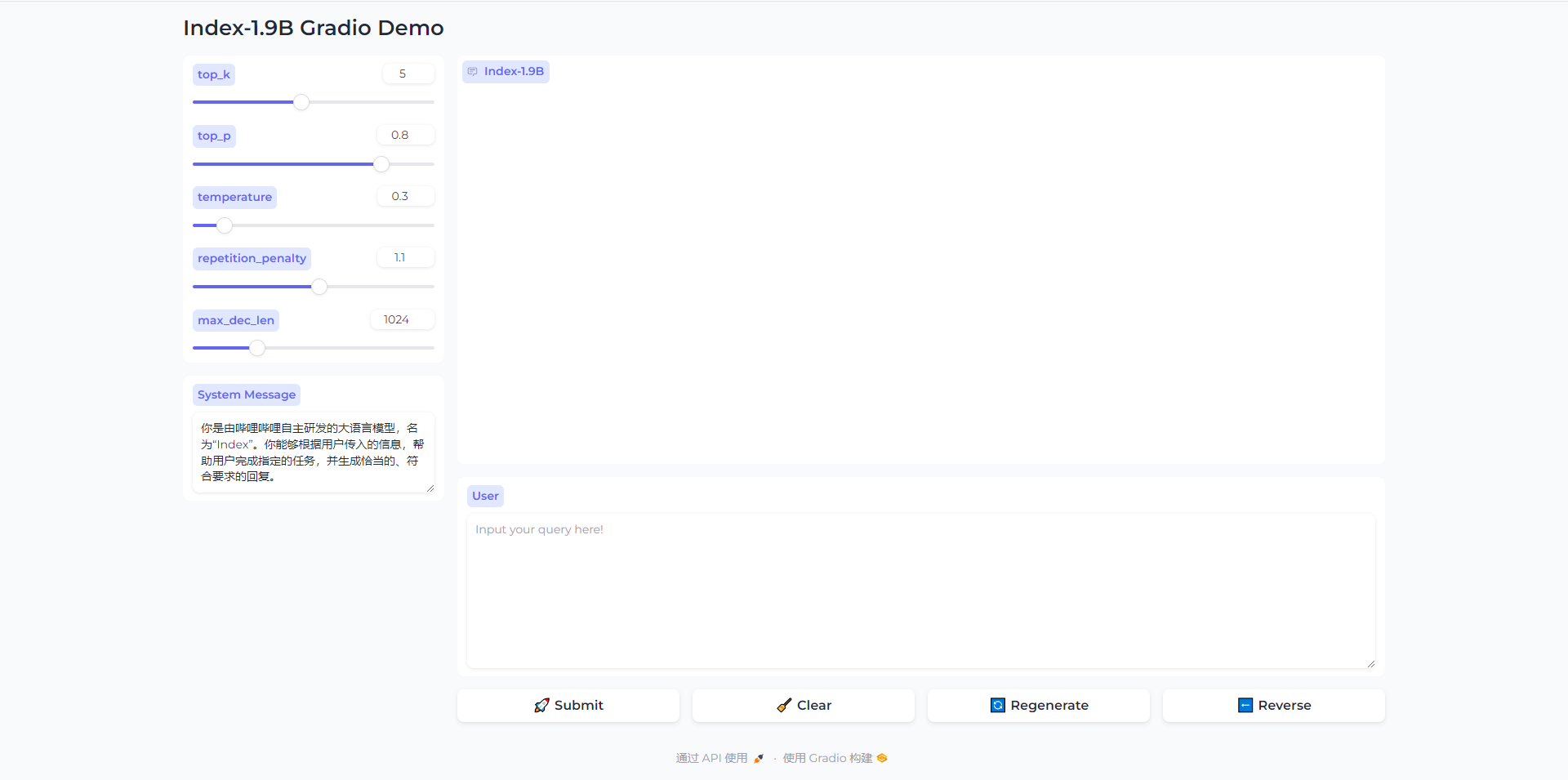1568x780 pixels.
Task: Open the '使用 Gradio 构建' footer link
Action: click(835, 758)
